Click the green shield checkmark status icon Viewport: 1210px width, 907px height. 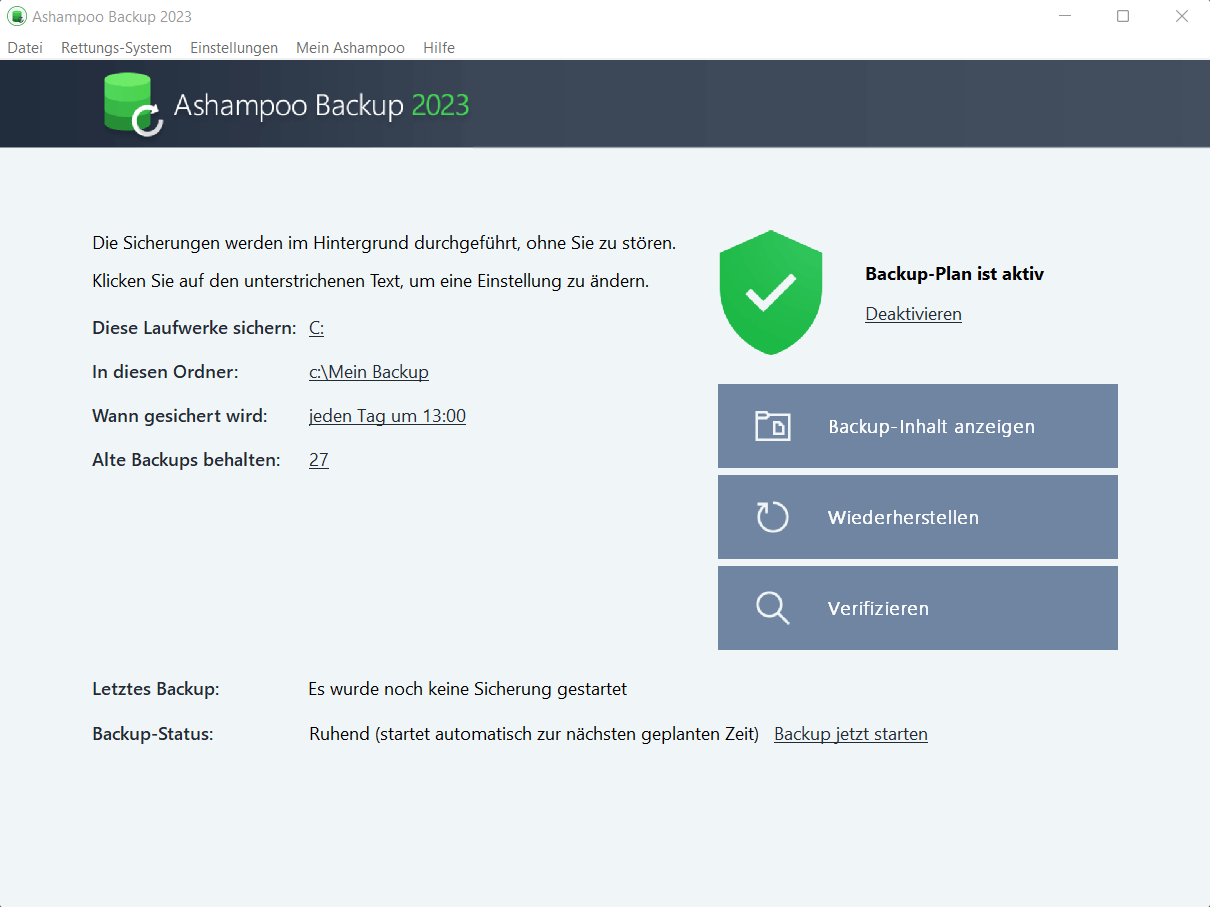(771, 292)
